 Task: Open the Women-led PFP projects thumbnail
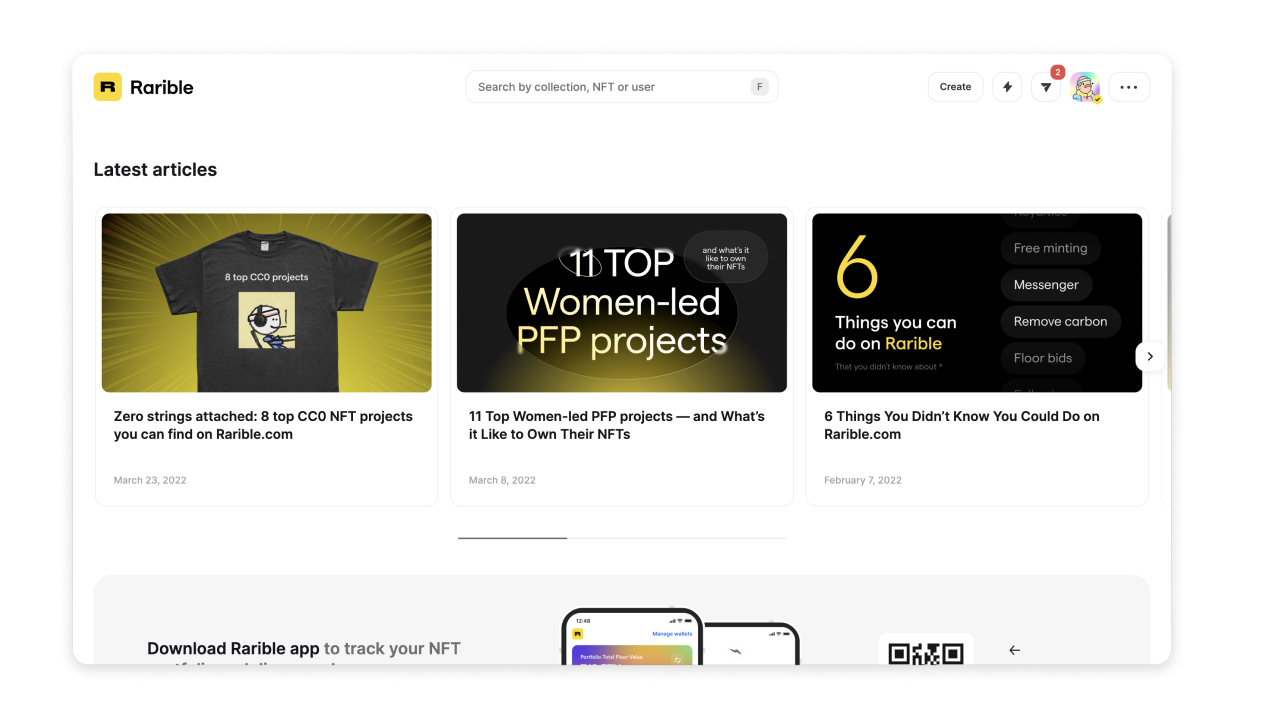(x=622, y=302)
